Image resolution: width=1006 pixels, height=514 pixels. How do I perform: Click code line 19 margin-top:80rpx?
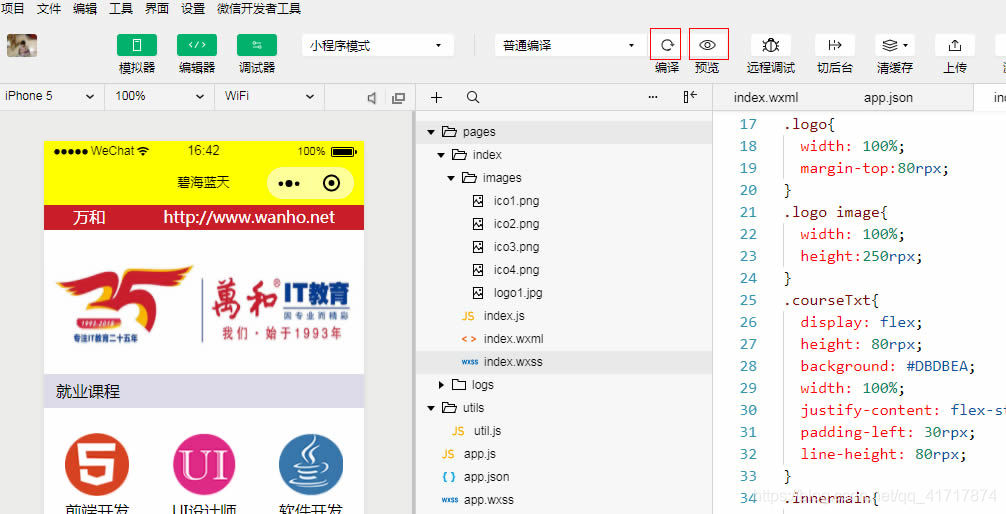pyautogui.click(x=874, y=169)
